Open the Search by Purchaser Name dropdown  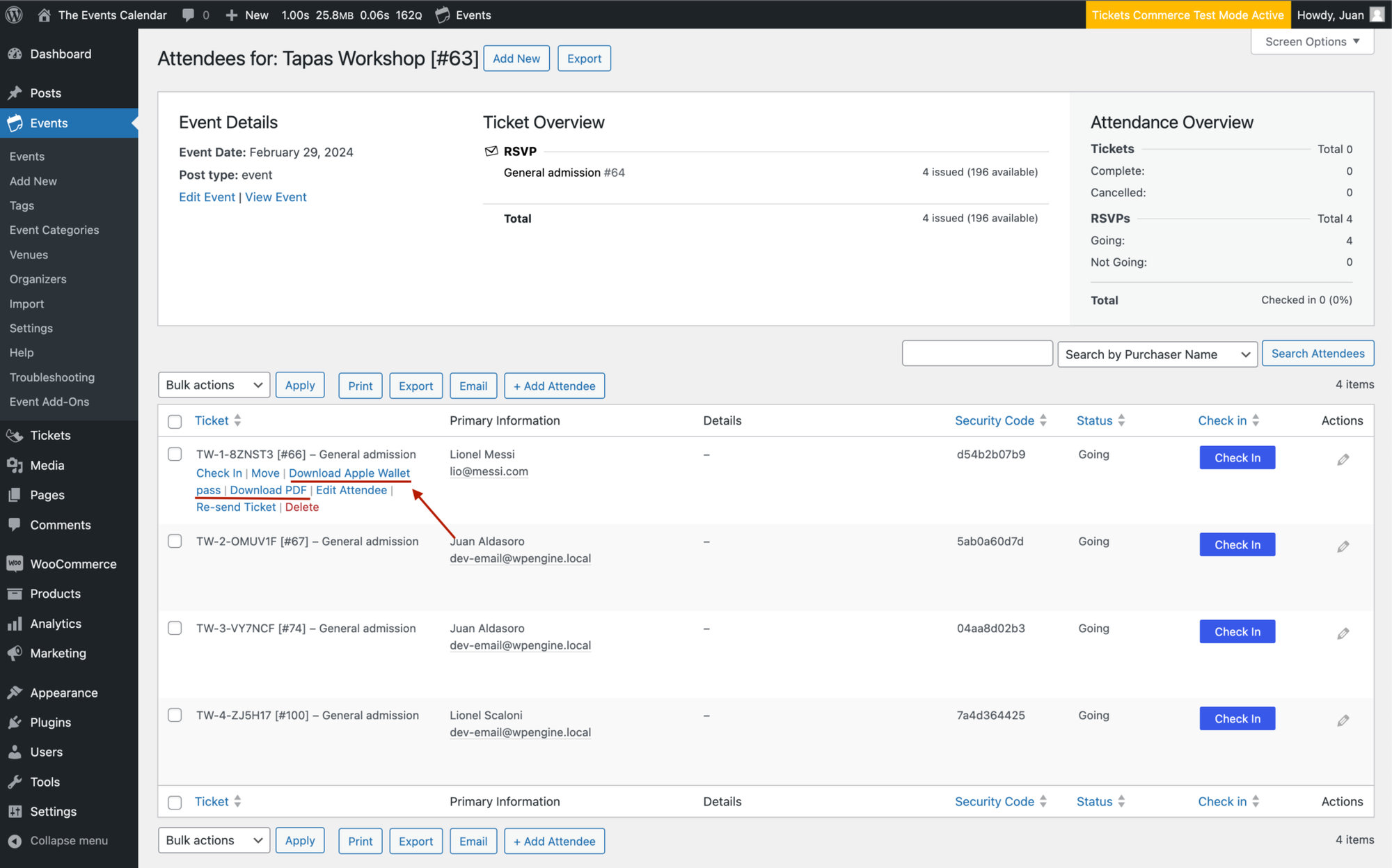pyautogui.click(x=1157, y=354)
